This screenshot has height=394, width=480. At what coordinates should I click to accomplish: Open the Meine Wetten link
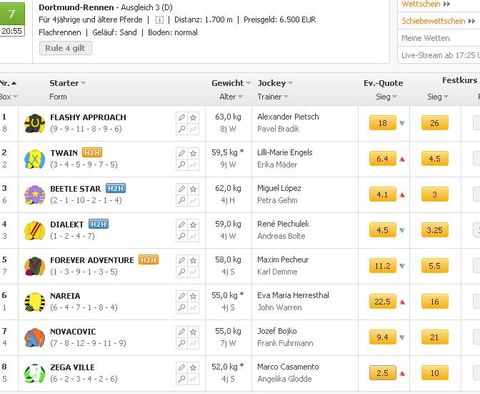426,38
